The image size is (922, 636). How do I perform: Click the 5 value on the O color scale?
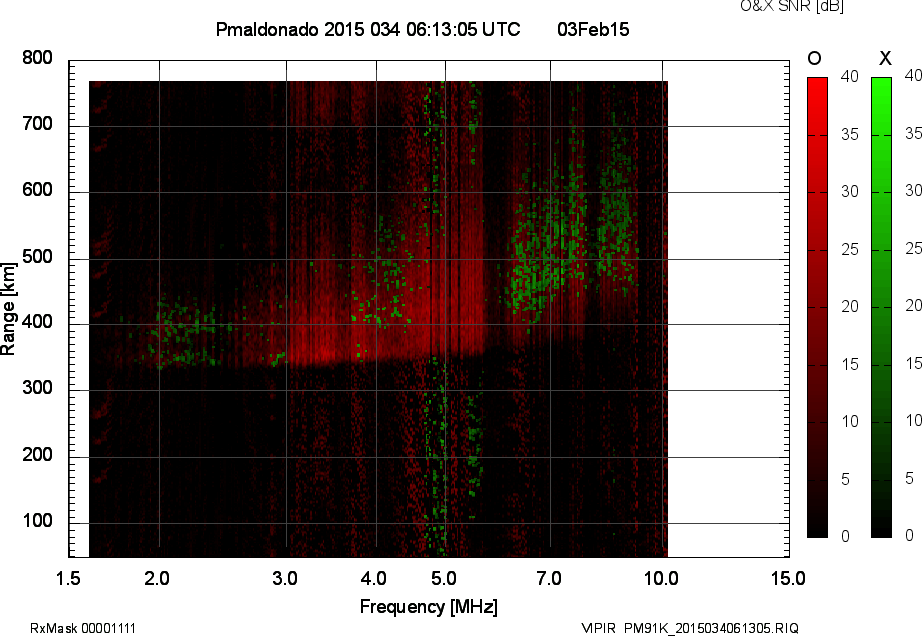click(x=846, y=480)
